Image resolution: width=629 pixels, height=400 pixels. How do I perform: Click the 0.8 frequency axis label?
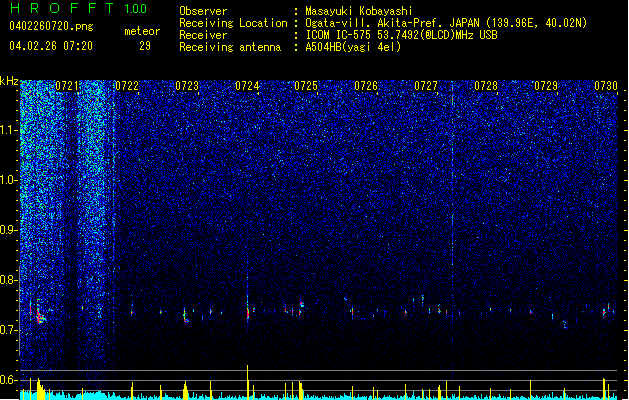tap(9, 280)
